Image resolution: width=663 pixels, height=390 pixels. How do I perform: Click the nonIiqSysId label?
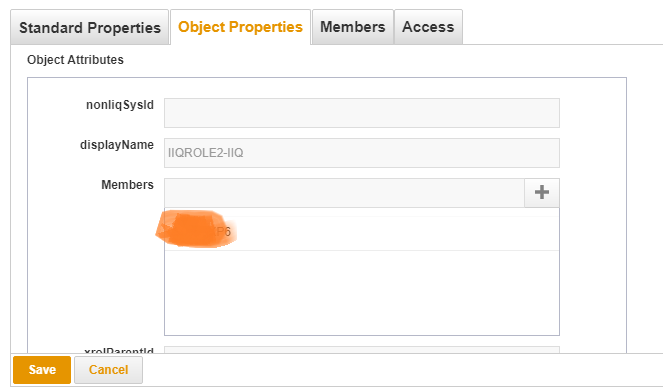tap(120, 105)
